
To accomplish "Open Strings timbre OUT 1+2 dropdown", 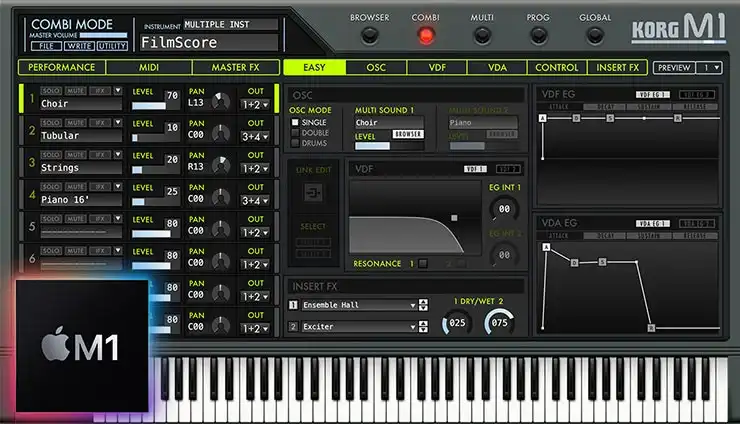I will click(256, 169).
